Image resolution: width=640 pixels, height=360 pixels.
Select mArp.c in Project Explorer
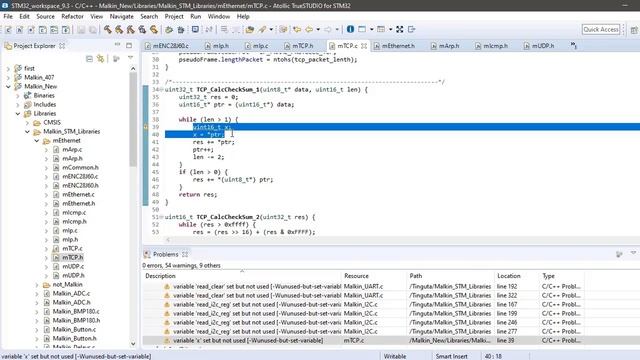click(72, 149)
